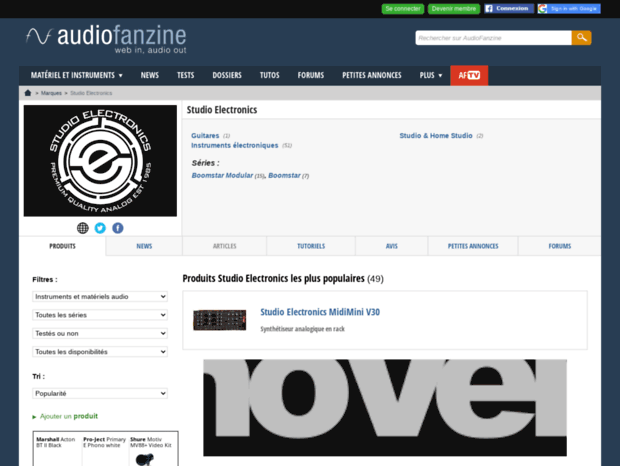Screen dimensions: 620x466
Task: Switch to the Avis tab
Action: pos(391,246)
